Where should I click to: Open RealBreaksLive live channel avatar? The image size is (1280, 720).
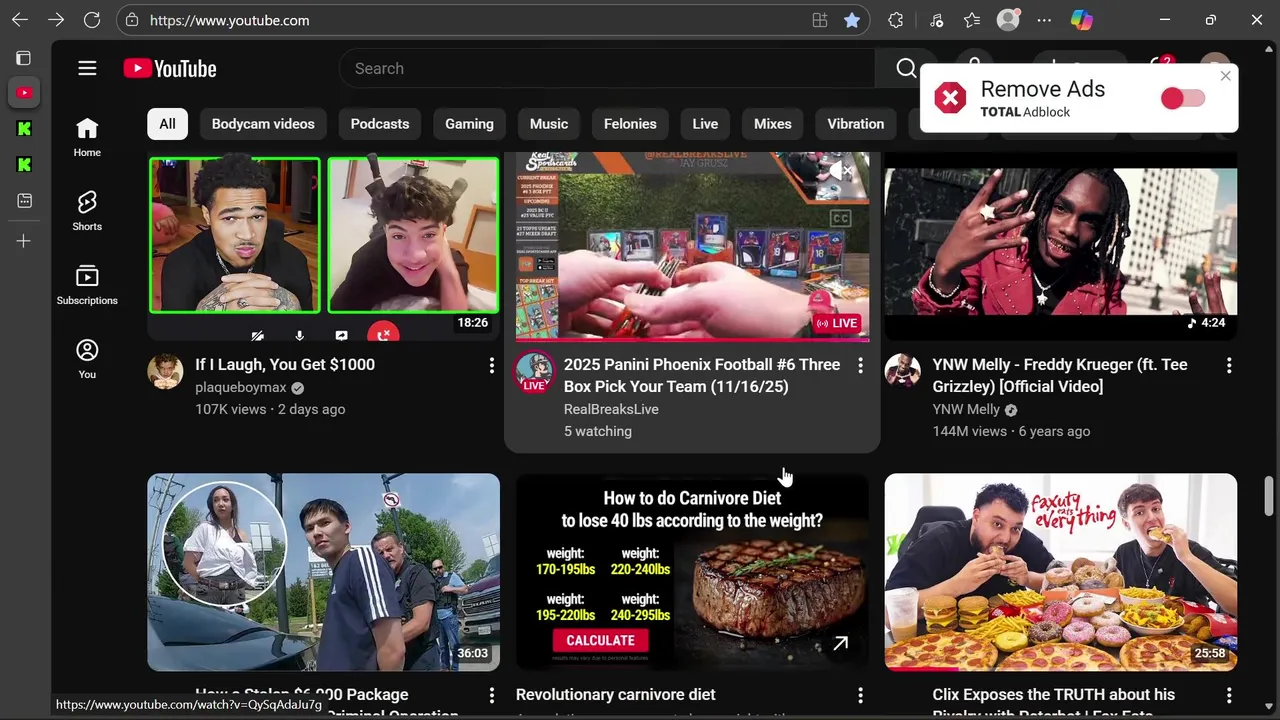pyautogui.click(x=534, y=372)
